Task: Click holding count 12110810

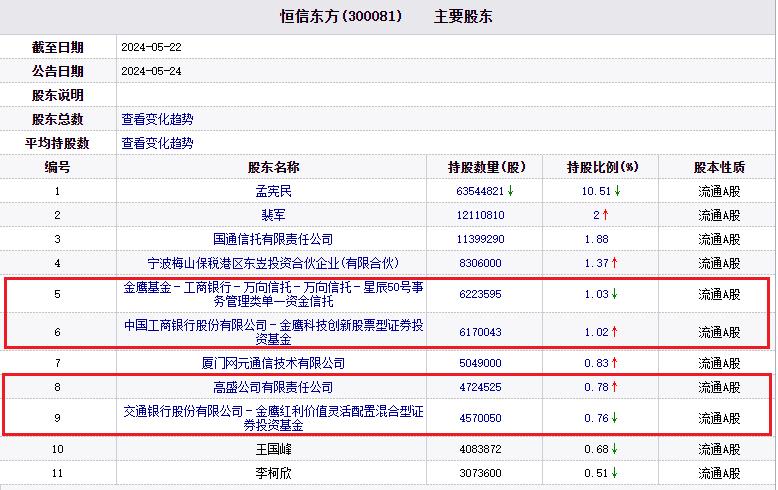Action: pyautogui.click(x=480, y=215)
